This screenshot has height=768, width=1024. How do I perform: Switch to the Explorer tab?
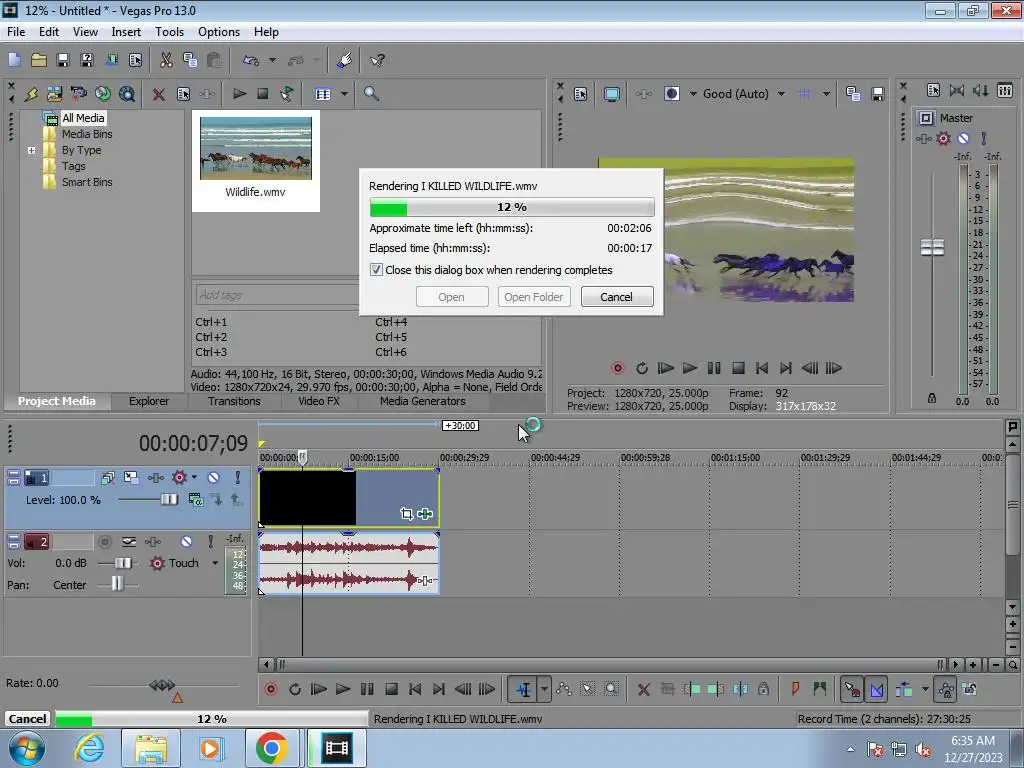tap(148, 401)
